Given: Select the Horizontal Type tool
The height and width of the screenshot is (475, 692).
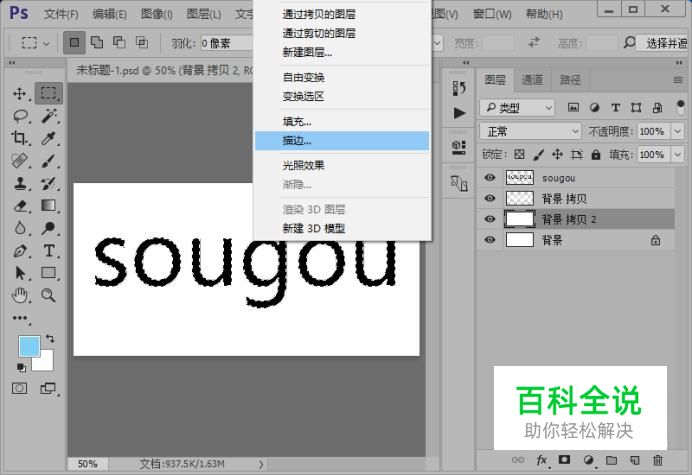Looking at the screenshot, I should [x=49, y=251].
